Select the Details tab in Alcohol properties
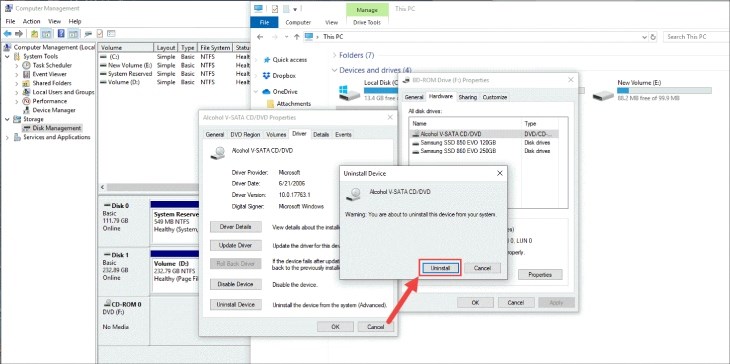730x364 pixels. click(x=321, y=135)
